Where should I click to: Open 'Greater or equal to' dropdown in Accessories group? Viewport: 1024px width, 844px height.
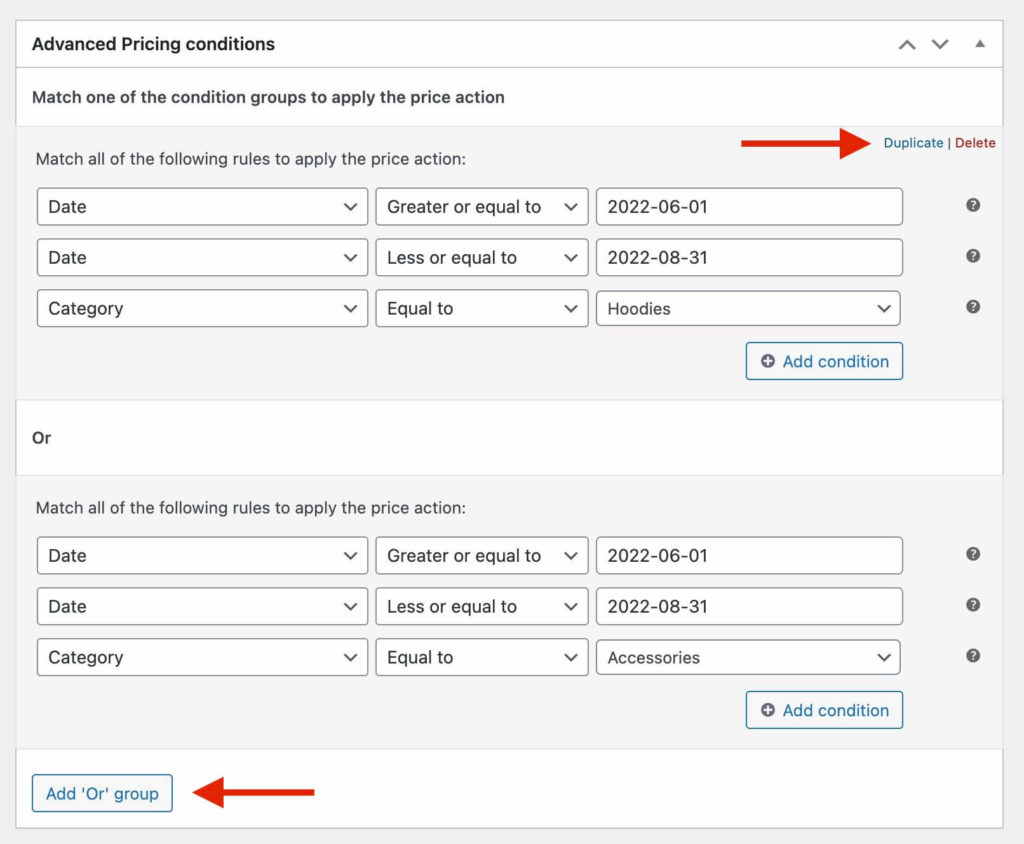482,555
